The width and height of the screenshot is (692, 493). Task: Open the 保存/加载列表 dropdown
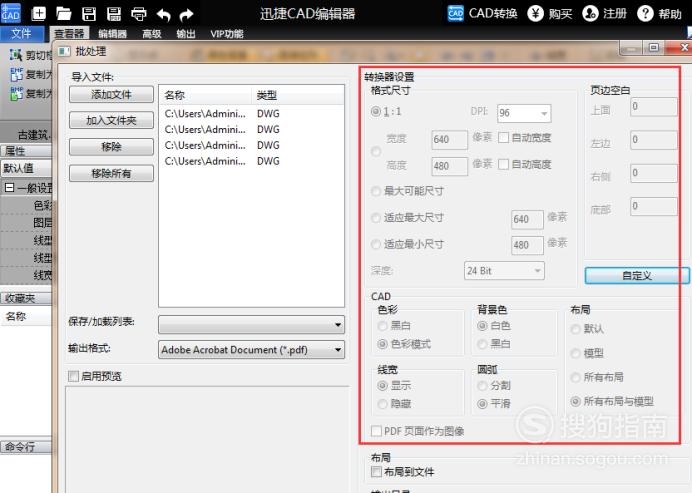tap(252, 324)
